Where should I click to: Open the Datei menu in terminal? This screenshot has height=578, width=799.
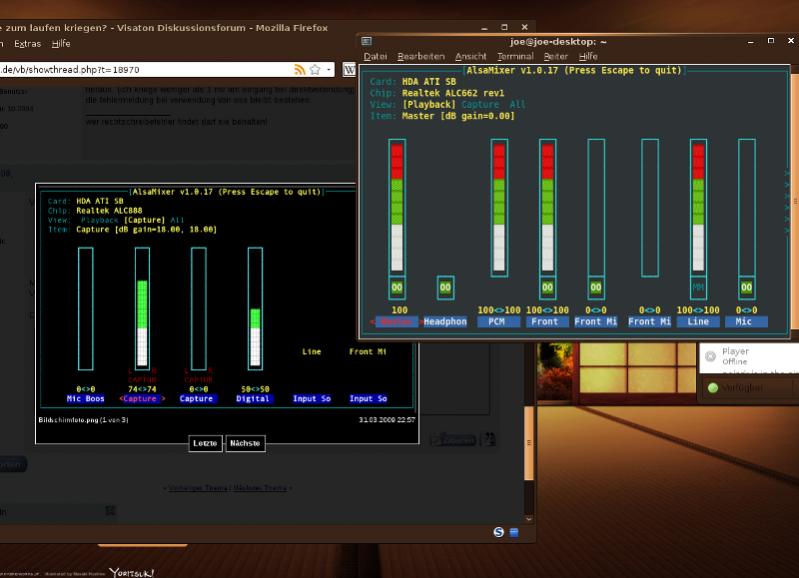tap(375, 56)
